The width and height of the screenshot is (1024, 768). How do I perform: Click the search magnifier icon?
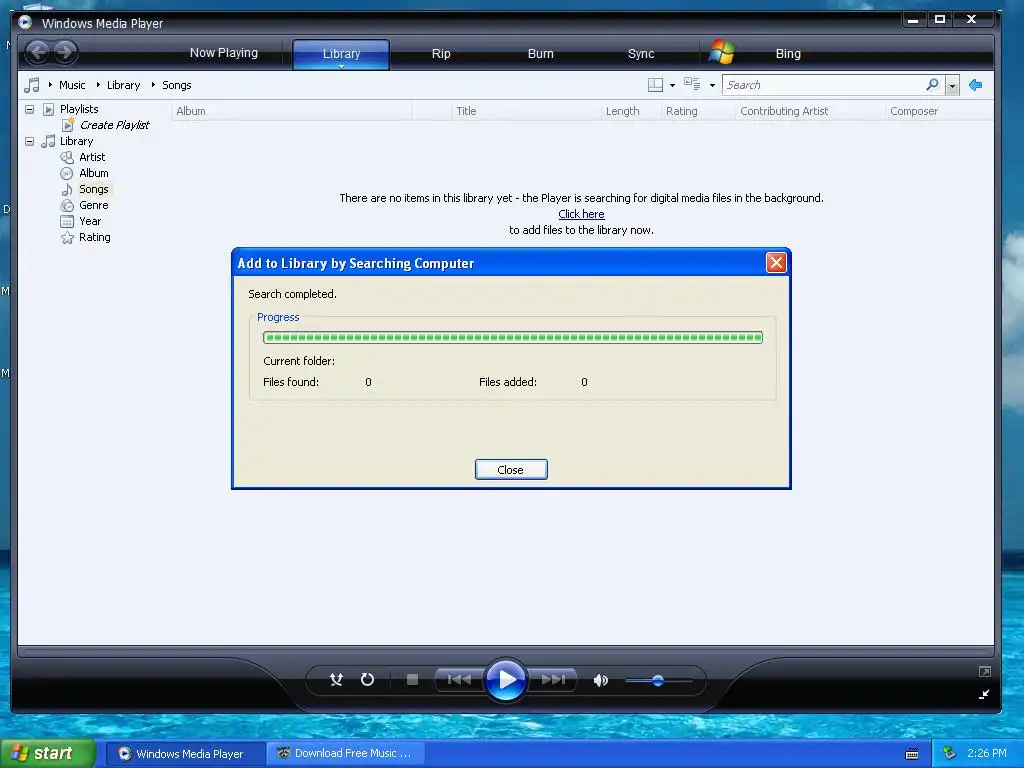(x=933, y=85)
